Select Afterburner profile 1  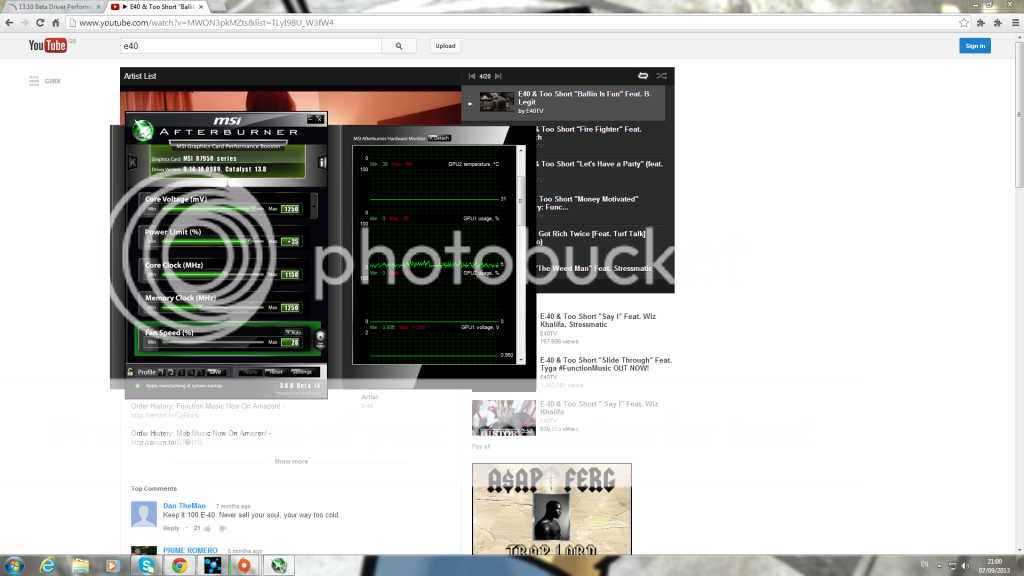[162, 372]
